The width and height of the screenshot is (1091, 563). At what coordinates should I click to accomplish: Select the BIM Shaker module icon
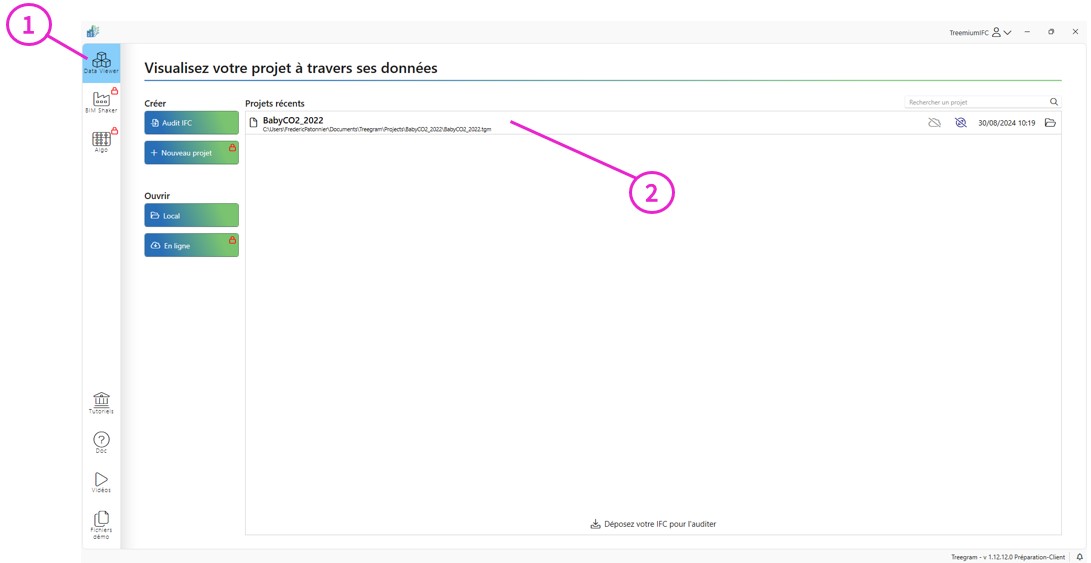coord(101,101)
